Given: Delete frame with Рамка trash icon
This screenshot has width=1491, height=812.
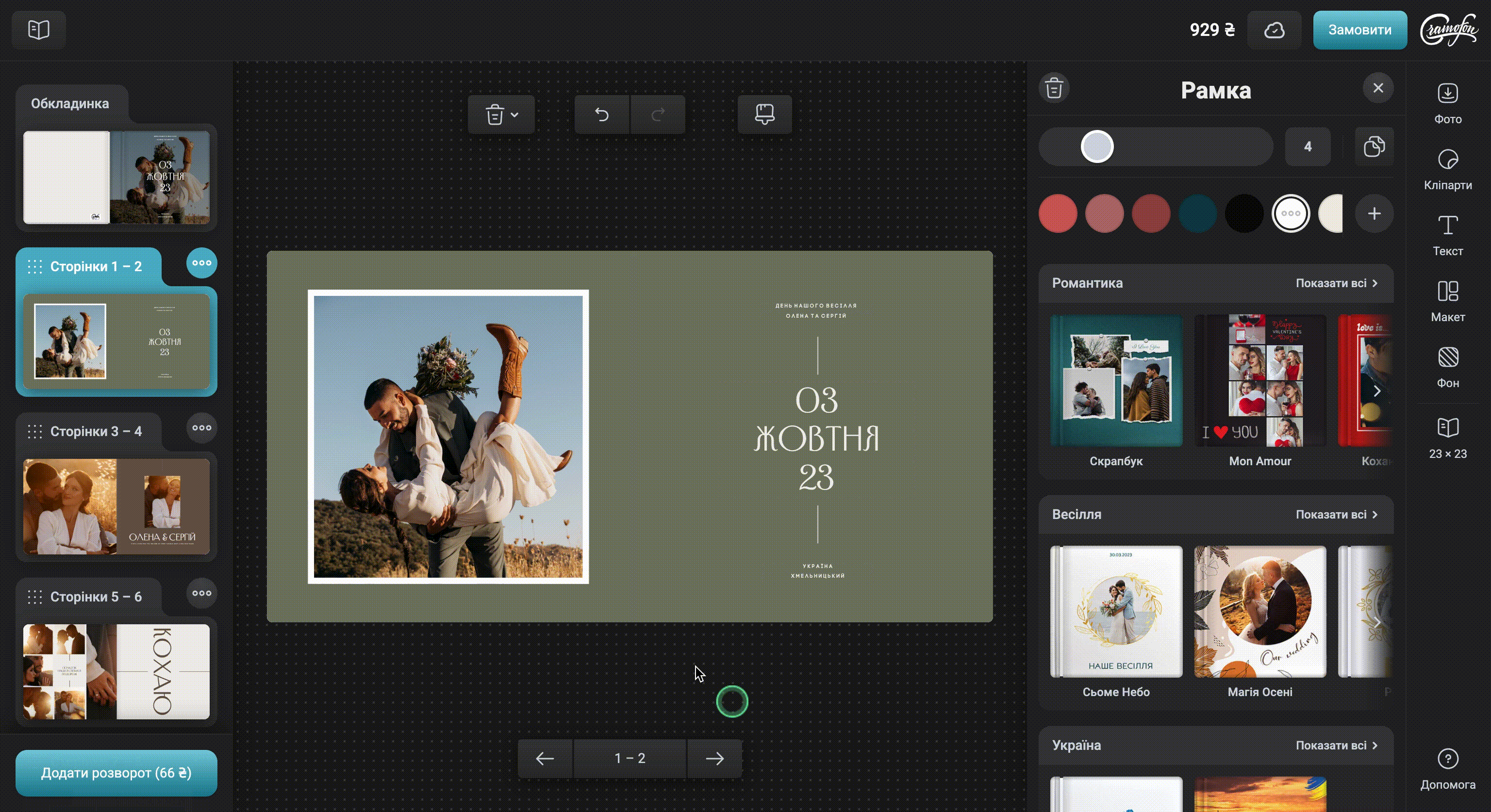Looking at the screenshot, I should point(1054,88).
